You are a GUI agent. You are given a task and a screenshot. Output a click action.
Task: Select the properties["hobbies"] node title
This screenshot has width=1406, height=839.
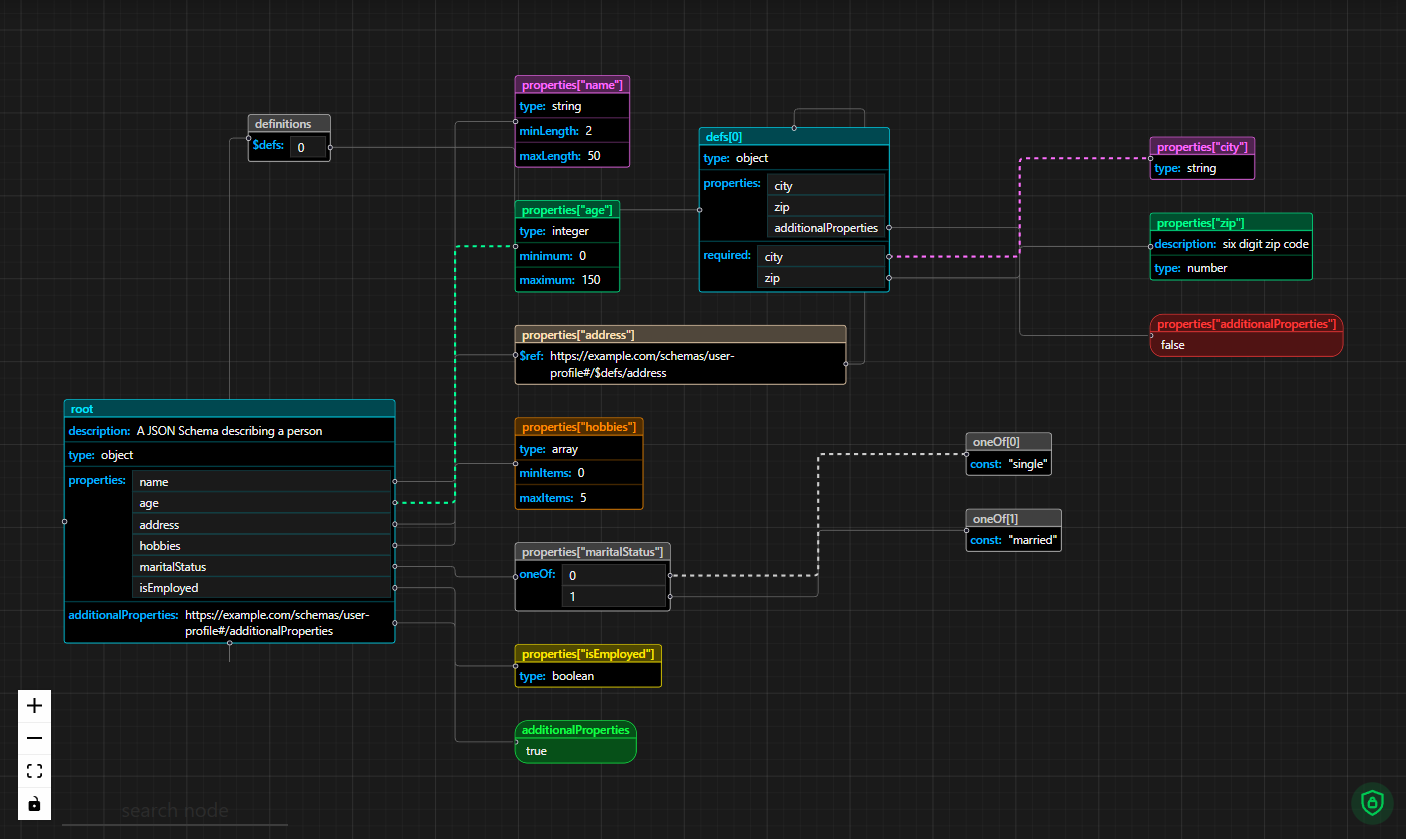tap(579, 427)
